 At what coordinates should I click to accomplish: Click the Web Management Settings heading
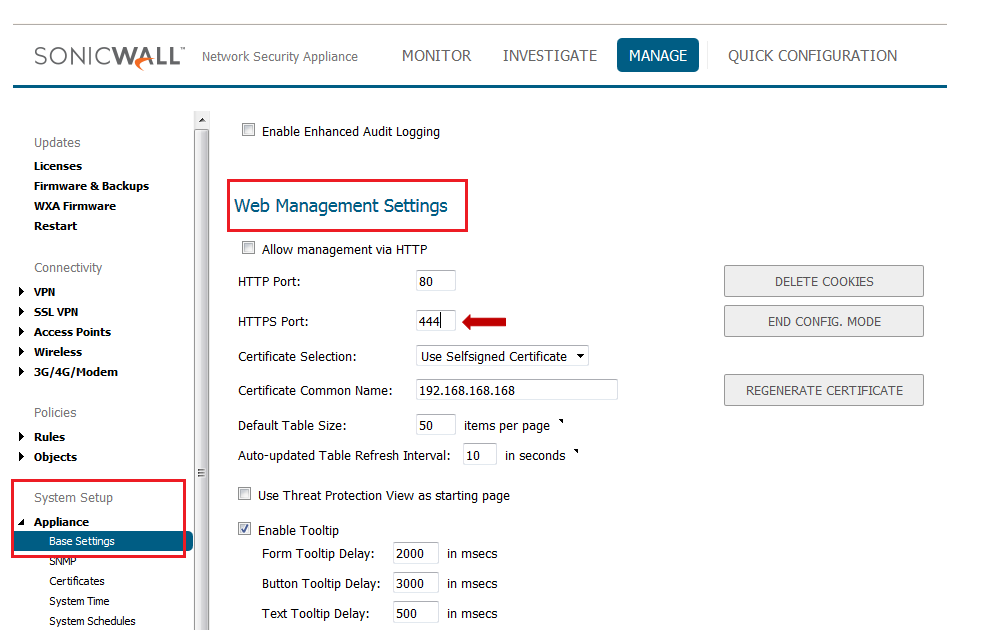pos(341,206)
